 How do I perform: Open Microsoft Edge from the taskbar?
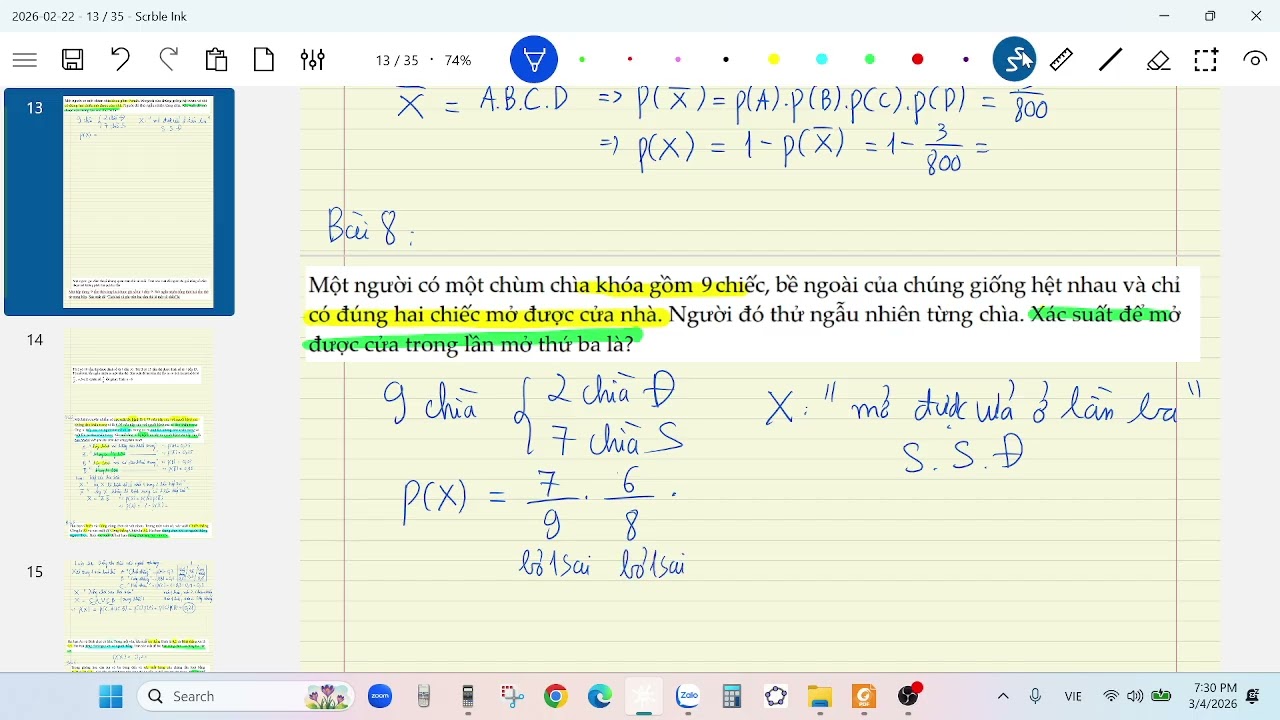pyautogui.click(x=600, y=696)
